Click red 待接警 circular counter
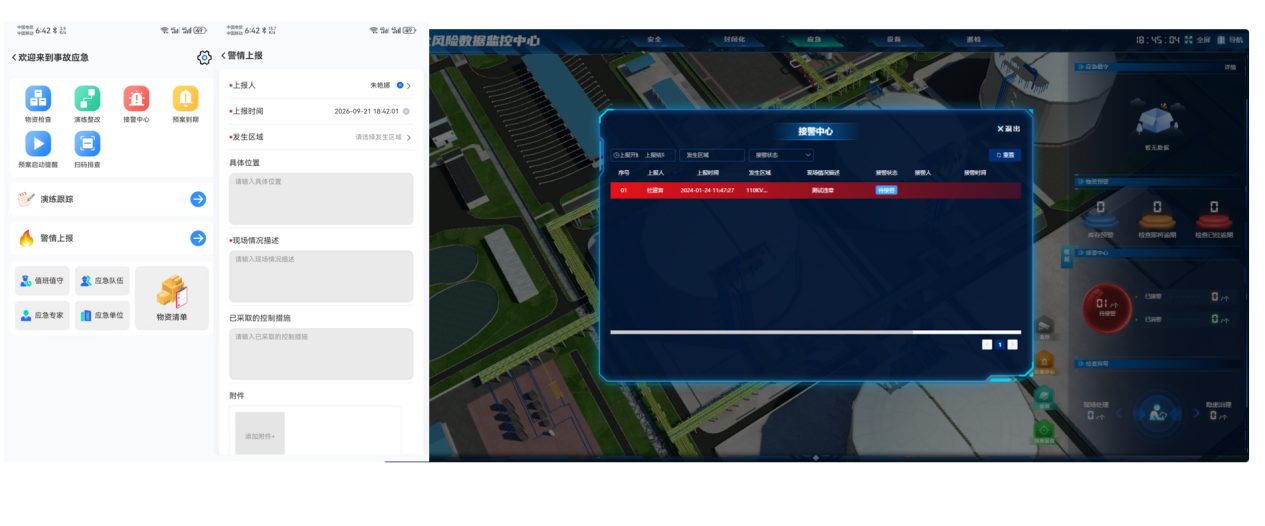1265x526 pixels. (x=1107, y=307)
